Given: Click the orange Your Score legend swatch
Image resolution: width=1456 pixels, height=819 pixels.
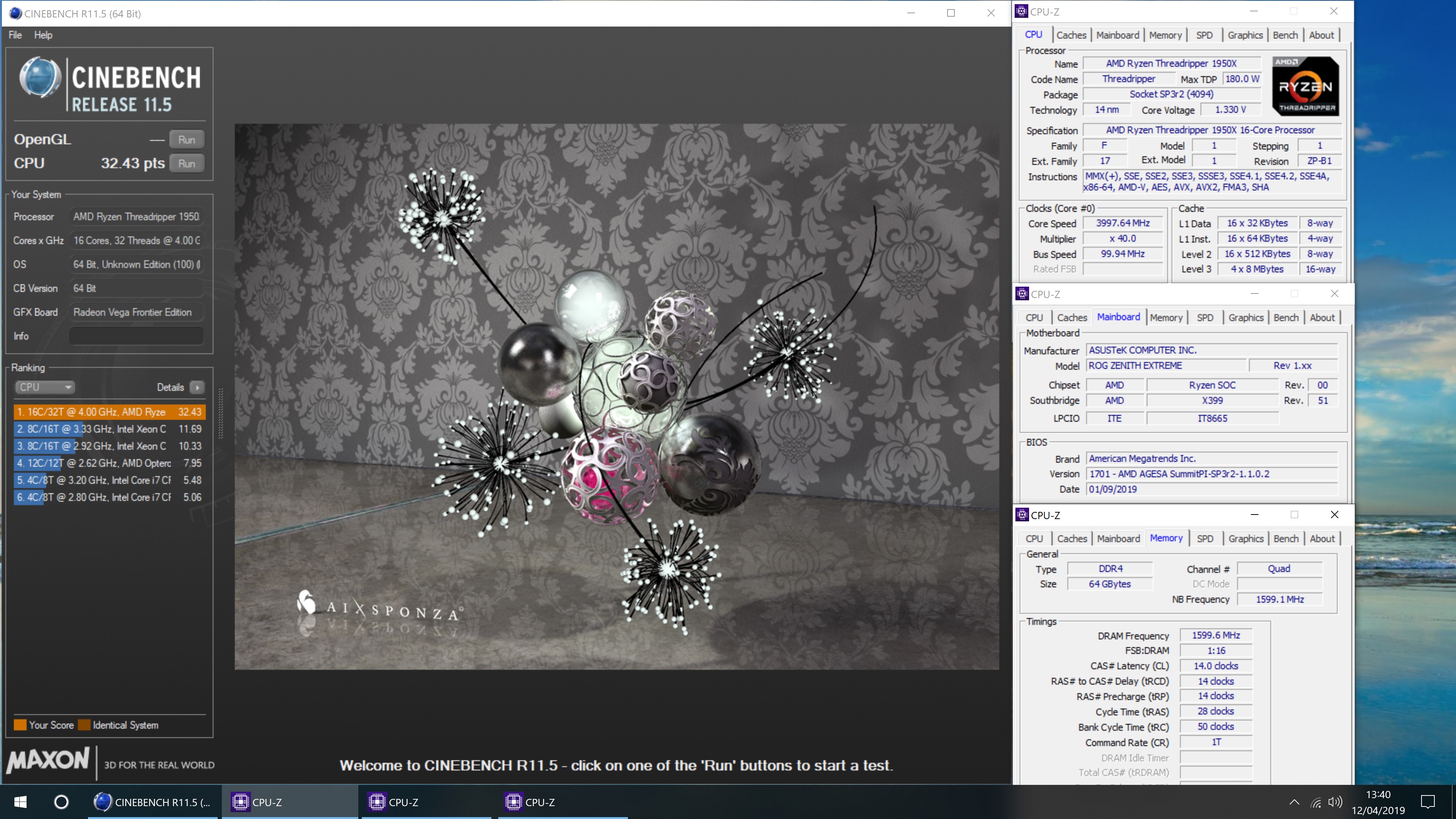Looking at the screenshot, I should tap(20, 725).
